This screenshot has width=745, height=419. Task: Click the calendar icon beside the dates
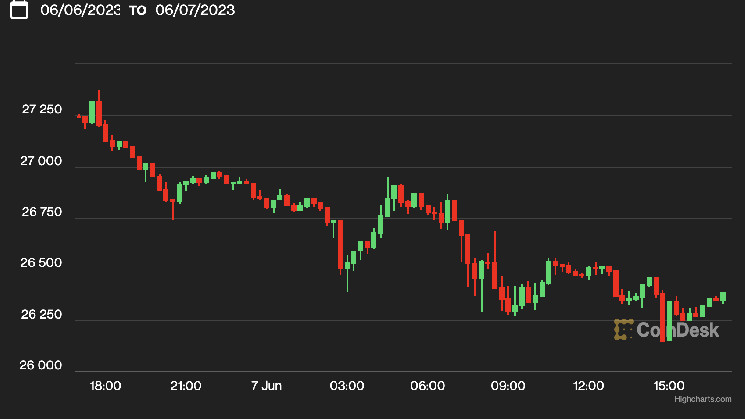point(18,10)
